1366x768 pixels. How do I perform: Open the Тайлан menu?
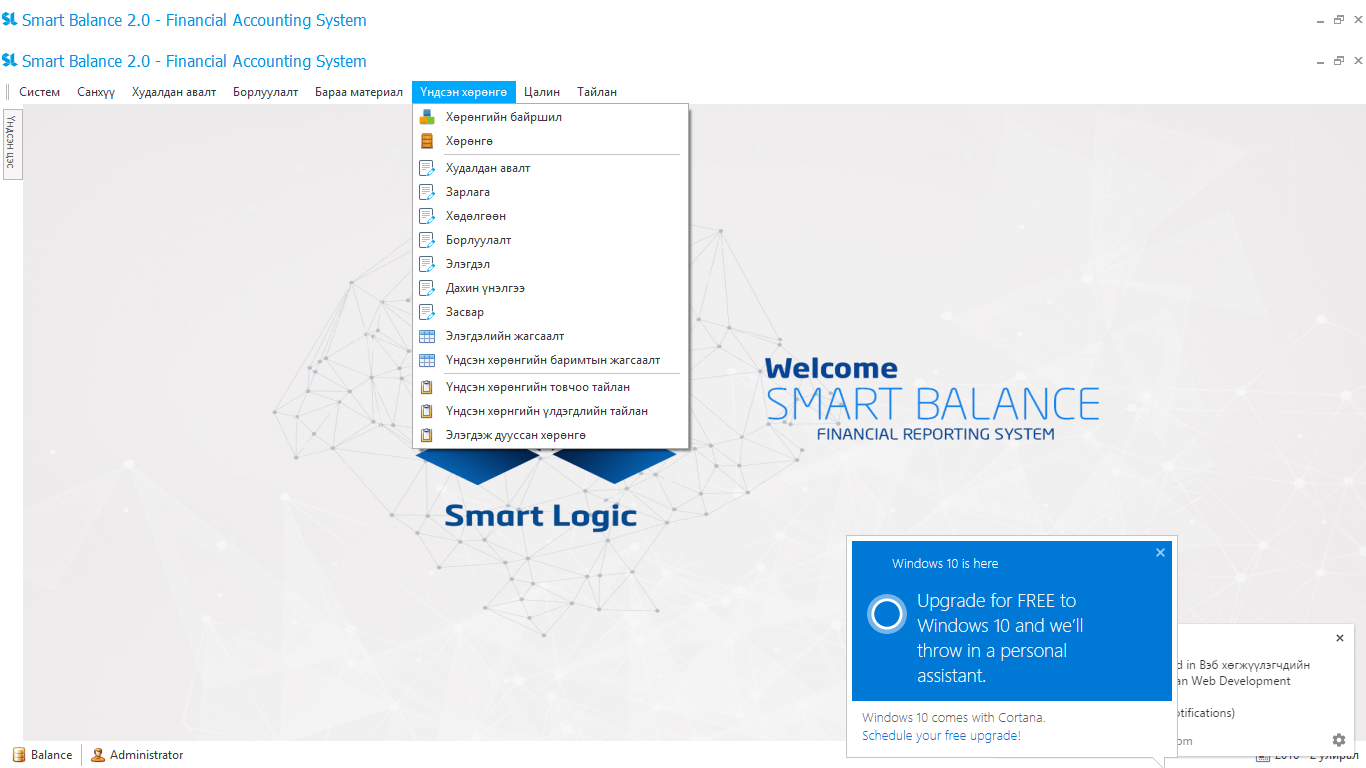(x=597, y=92)
